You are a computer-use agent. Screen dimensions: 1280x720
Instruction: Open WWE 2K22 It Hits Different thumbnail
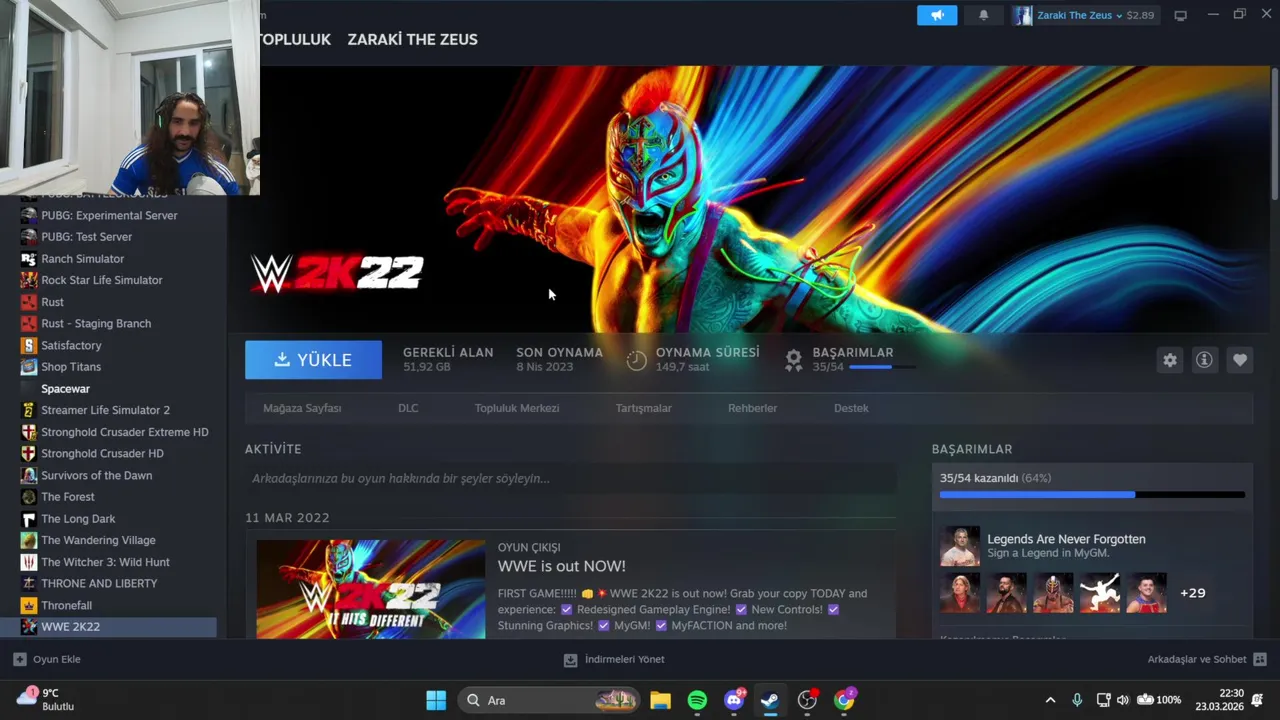pos(371,589)
